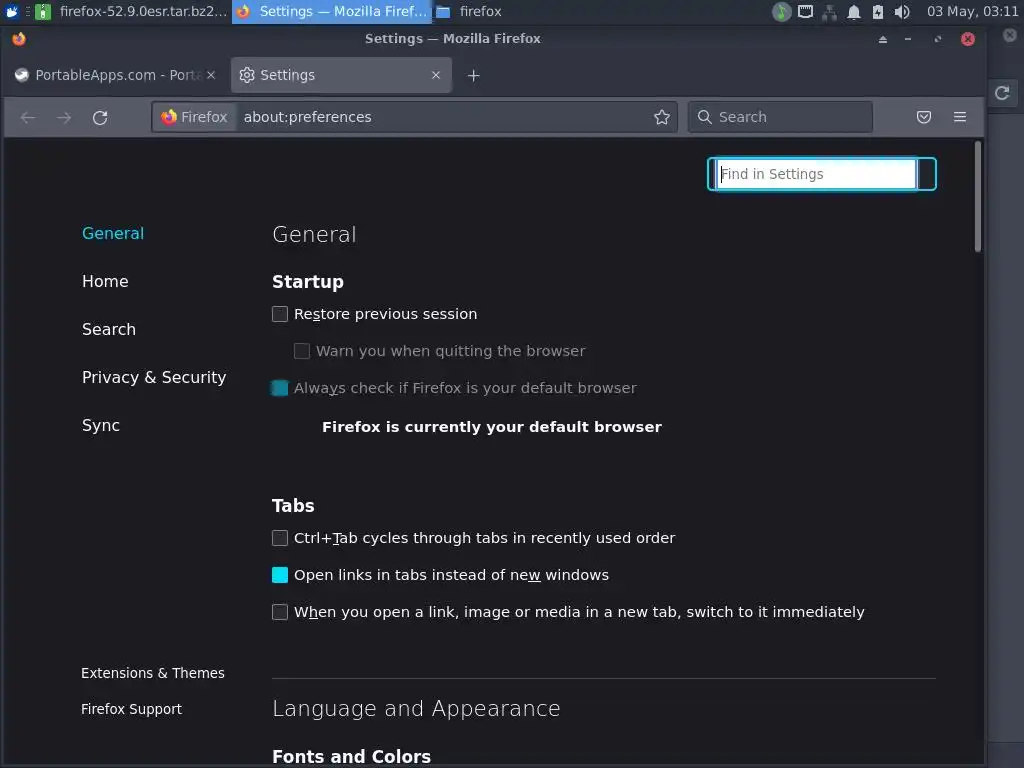Open Privacy & Security settings
This screenshot has height=768, width=1024.
point(154,377)
